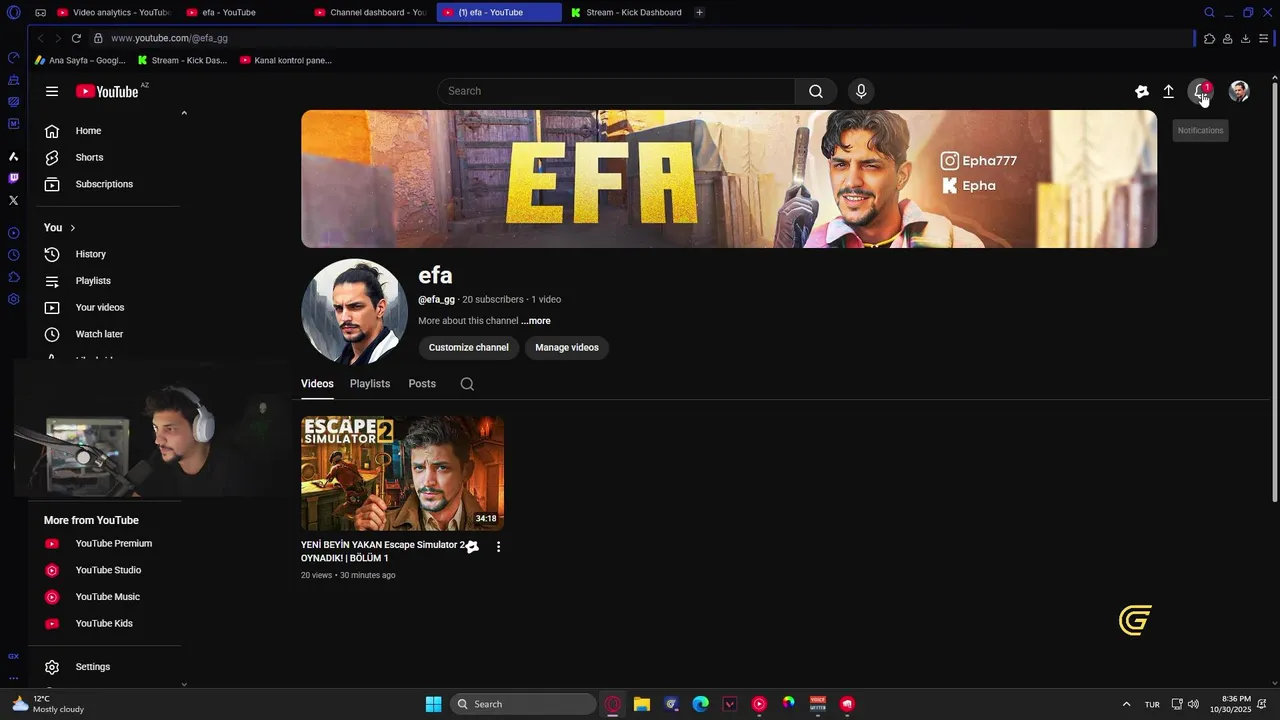Viewport: 1280px width, 720px height.
Task: Click the address bar URL
Action: (x=169, y=38)
